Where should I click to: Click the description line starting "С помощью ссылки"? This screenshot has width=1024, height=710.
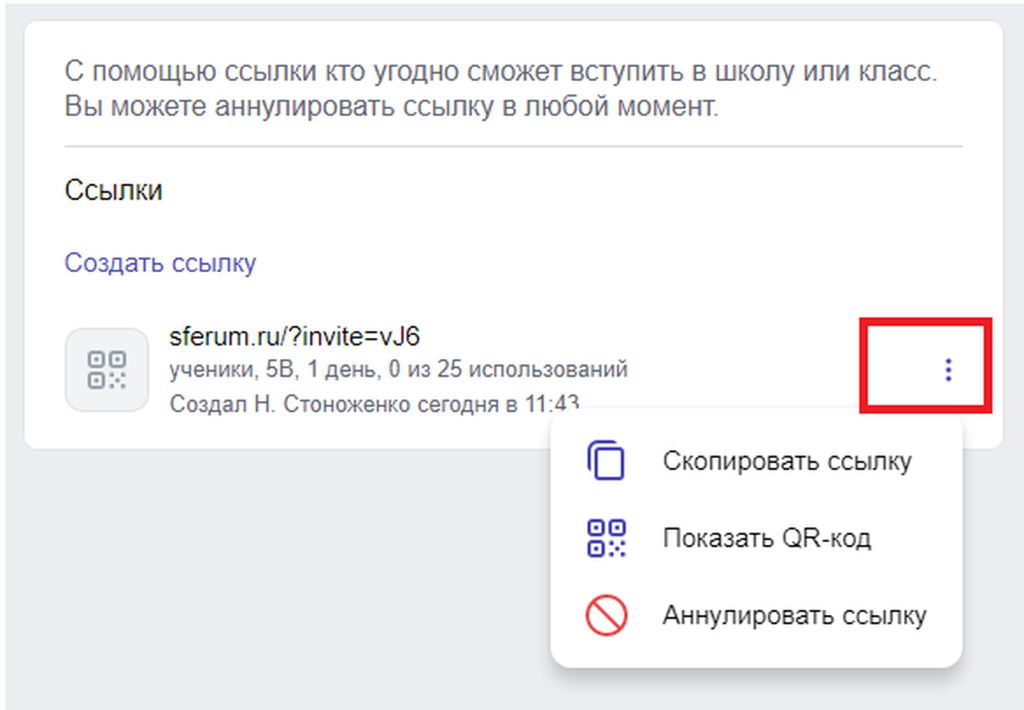point(501,71)
